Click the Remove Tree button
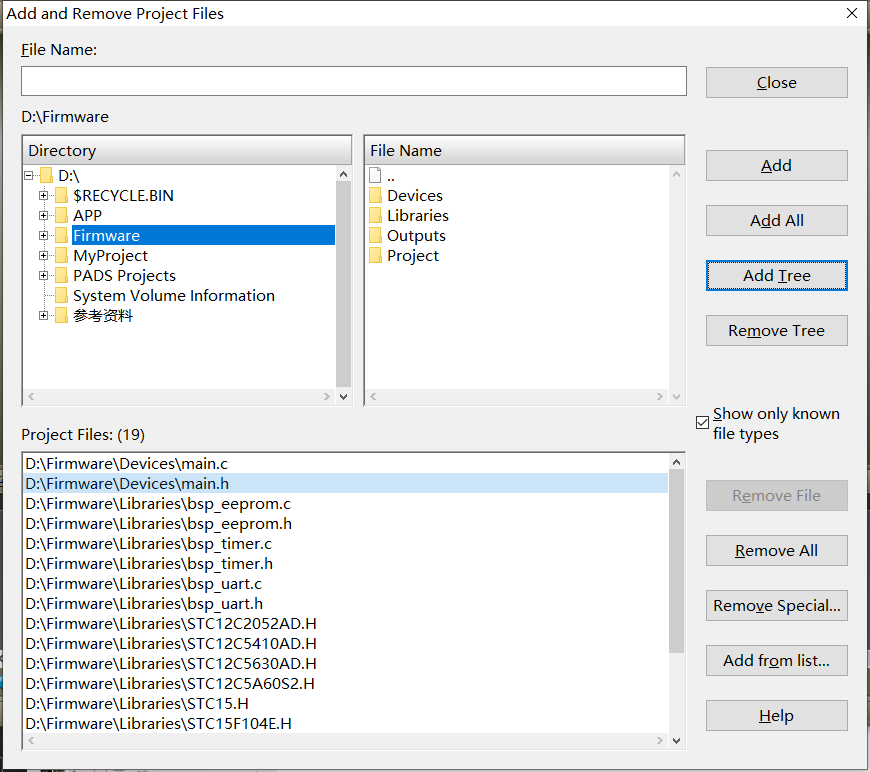 pyautogui.click(x=776, y=331)
